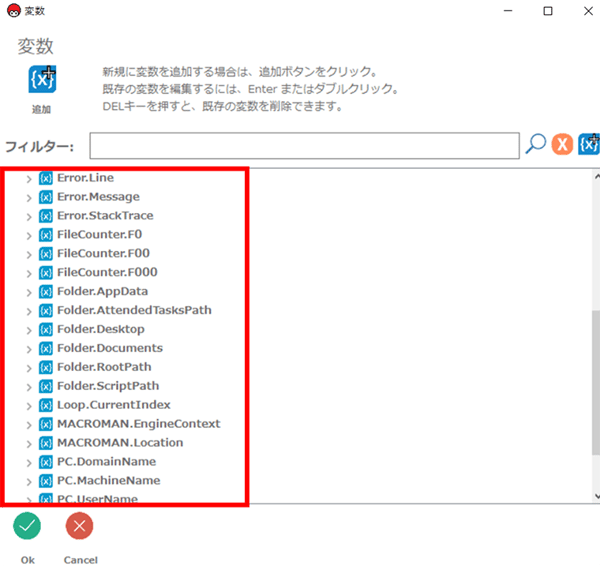Select the FileCounter.F0 variable row
Image resolution: width=600 pixels, height=566 pixels.
(99, 235)
